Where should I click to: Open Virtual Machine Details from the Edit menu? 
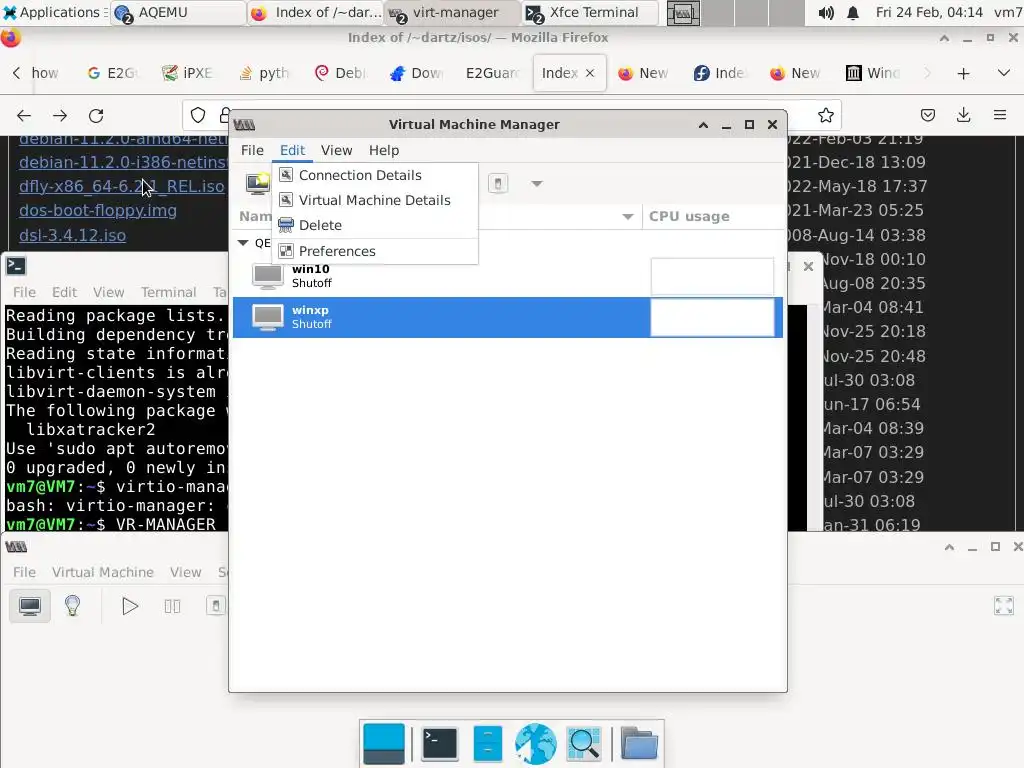(x=375, y=200)
